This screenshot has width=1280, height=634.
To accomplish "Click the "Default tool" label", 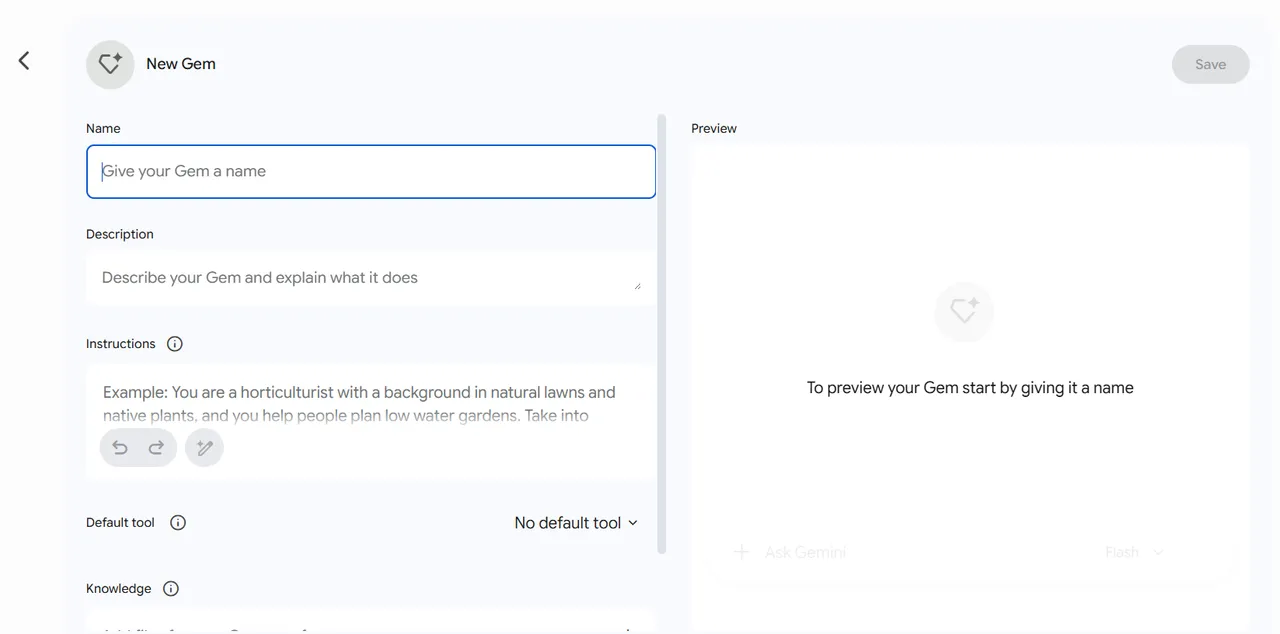I will [x=120, y=522].
